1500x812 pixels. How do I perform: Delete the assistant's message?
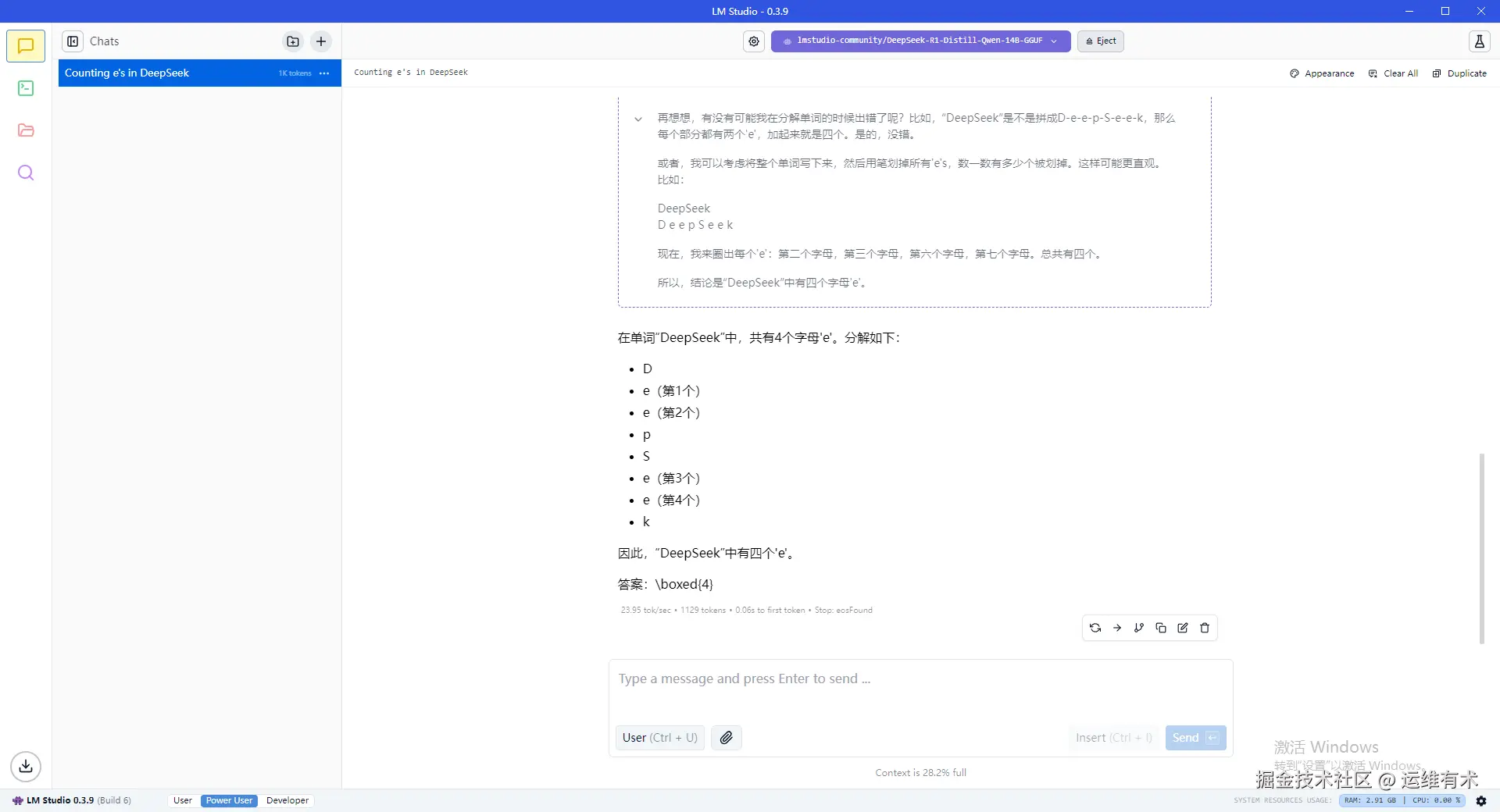(x=1205, y=628)
